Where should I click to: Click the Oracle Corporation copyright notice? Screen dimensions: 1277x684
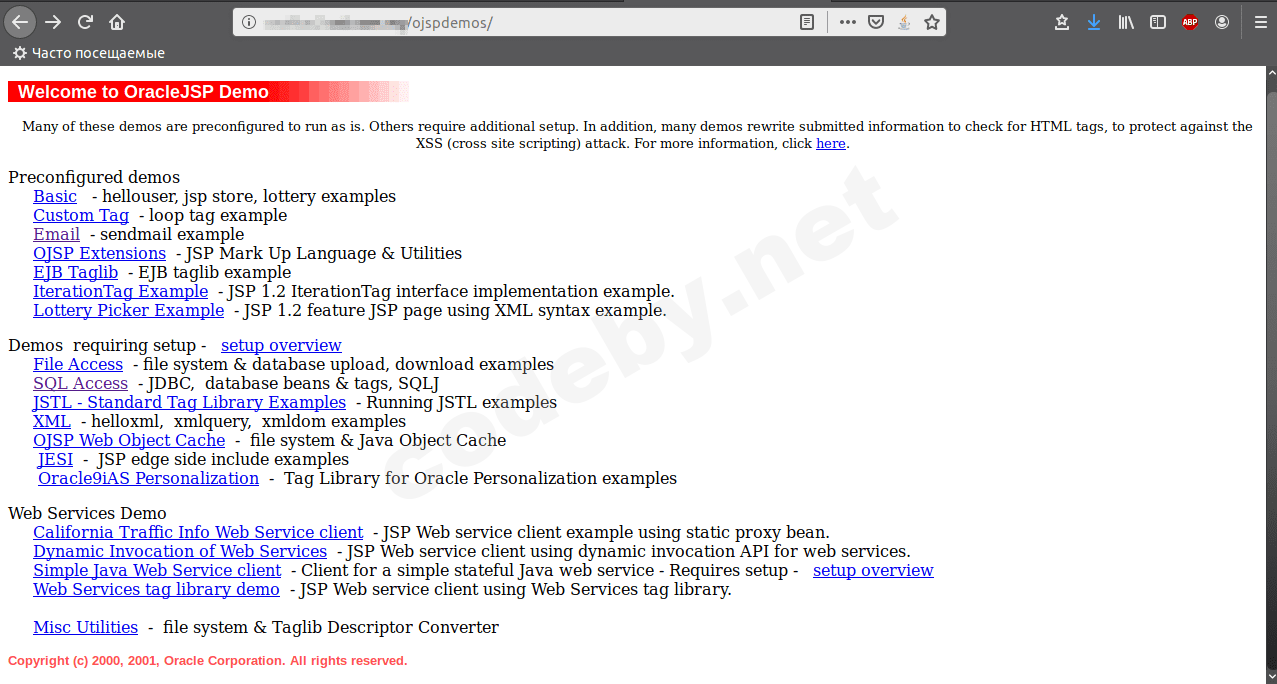[x=207, y=661]
